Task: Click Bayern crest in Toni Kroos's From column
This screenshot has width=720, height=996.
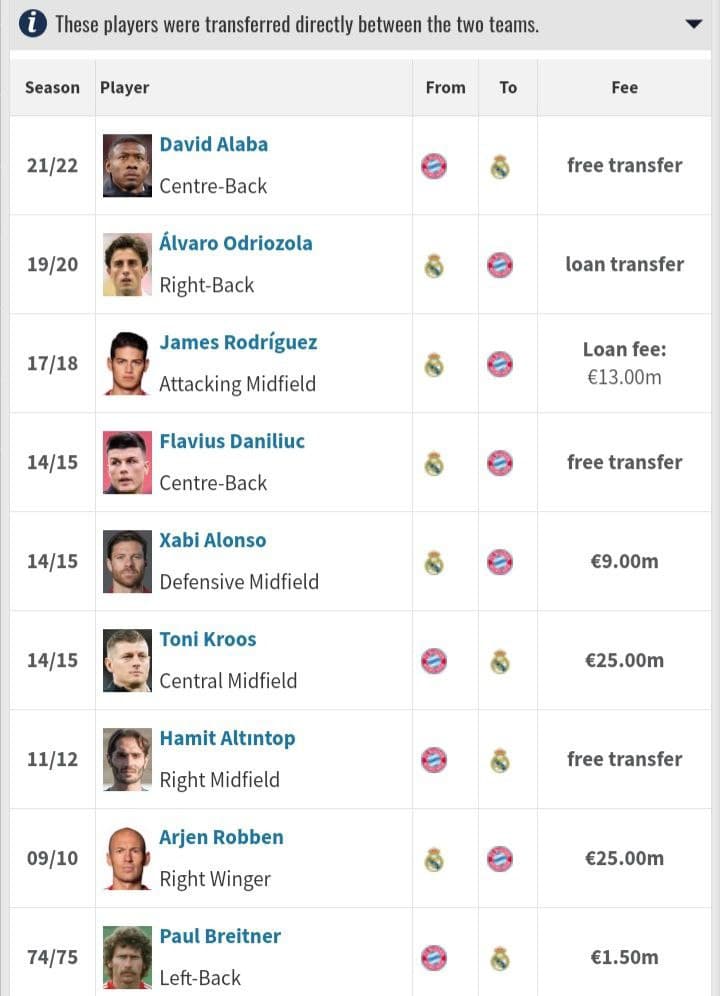Action: click(434, 661)
